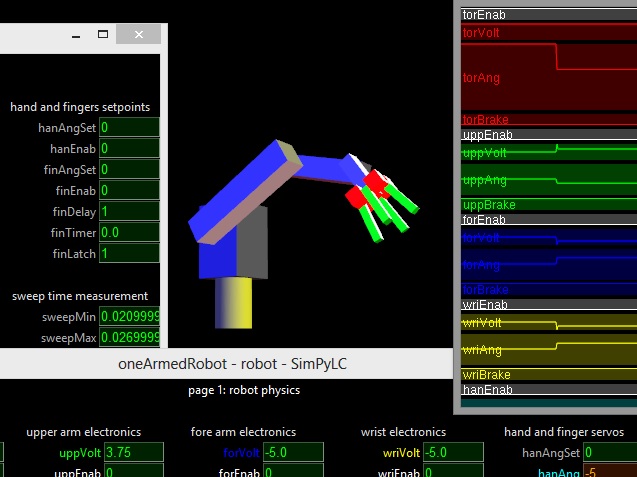
Task: Select the finAngSet value field
Action: pyautogui.click(x=129, y=169)
